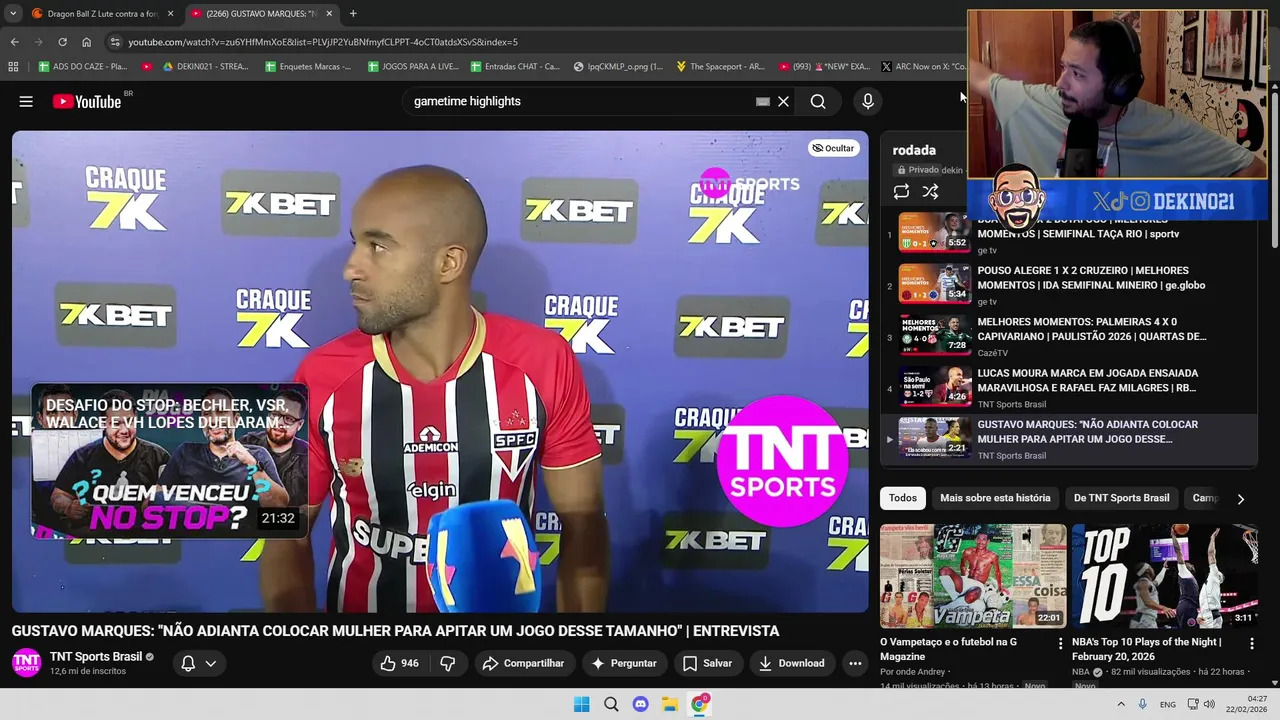Close the Dragon Ball Z tab
1280x720 pixels.
[170, 14]
